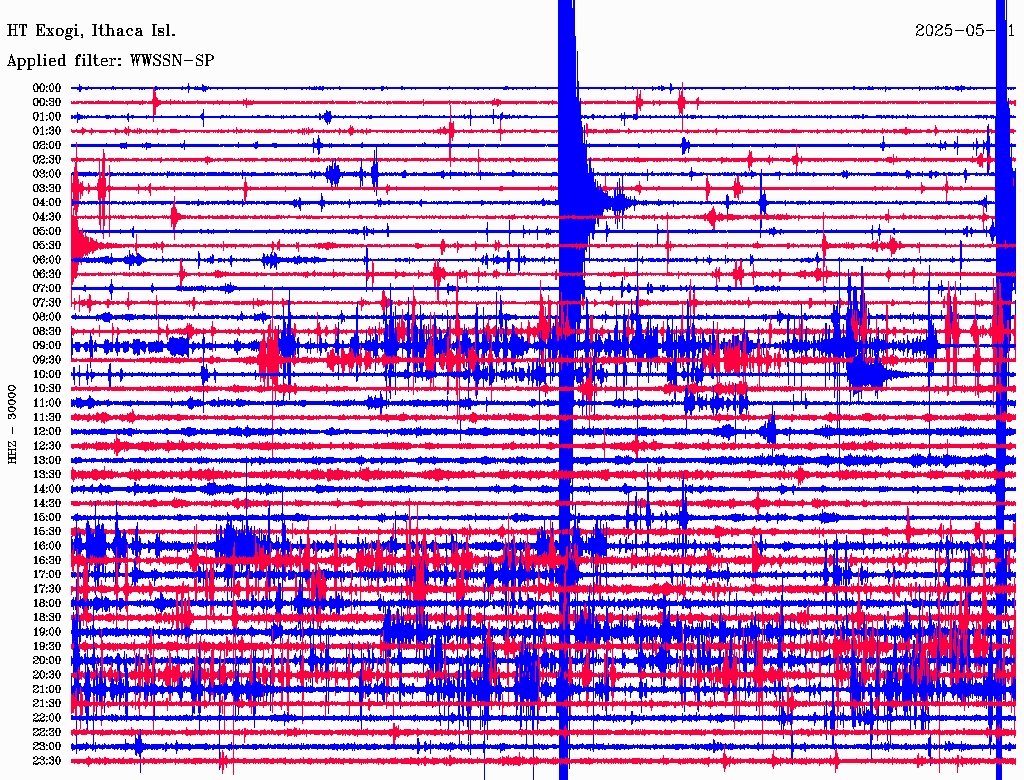Select the 19:30 time row label

47,647
